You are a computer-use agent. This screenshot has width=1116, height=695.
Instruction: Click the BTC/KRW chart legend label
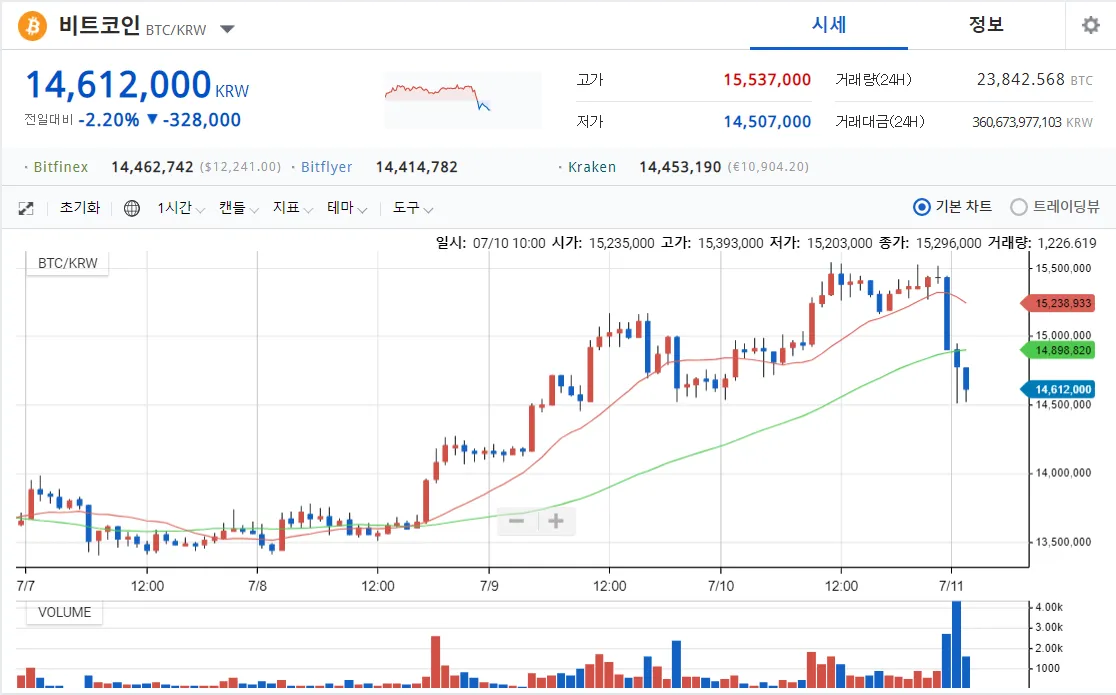pos(68,263)
